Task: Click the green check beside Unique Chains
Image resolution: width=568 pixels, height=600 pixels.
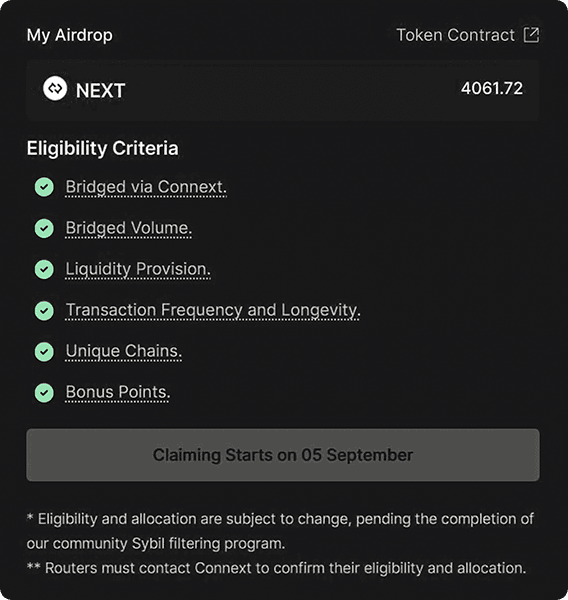Action: click(44, 352)
